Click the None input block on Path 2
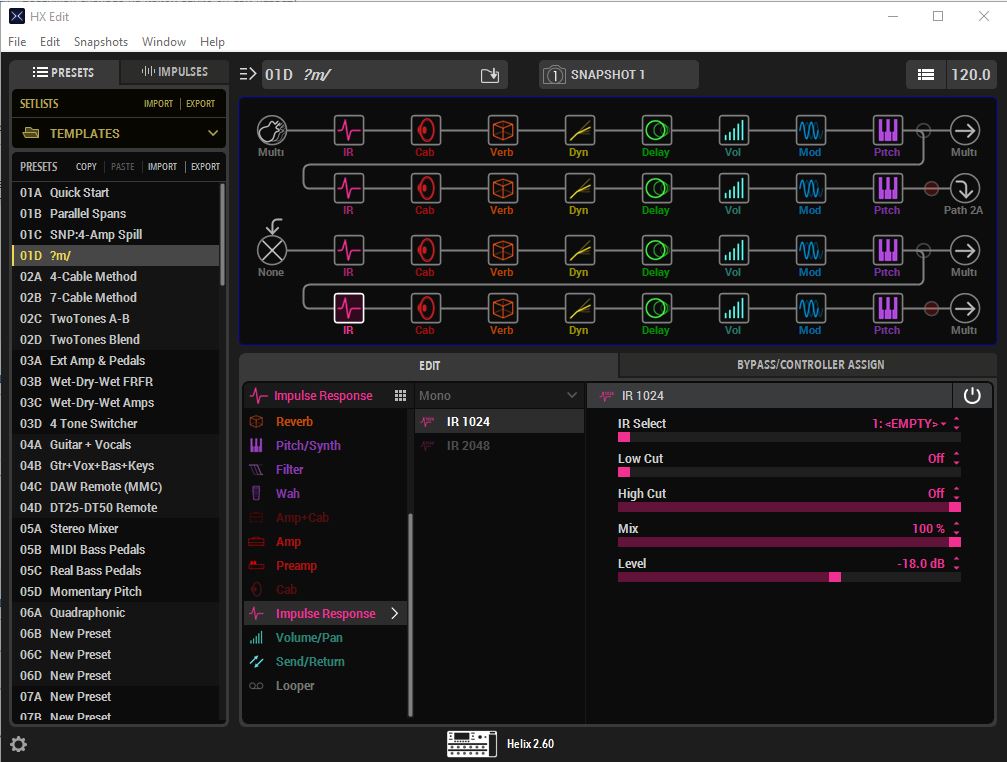 (272, 250)
